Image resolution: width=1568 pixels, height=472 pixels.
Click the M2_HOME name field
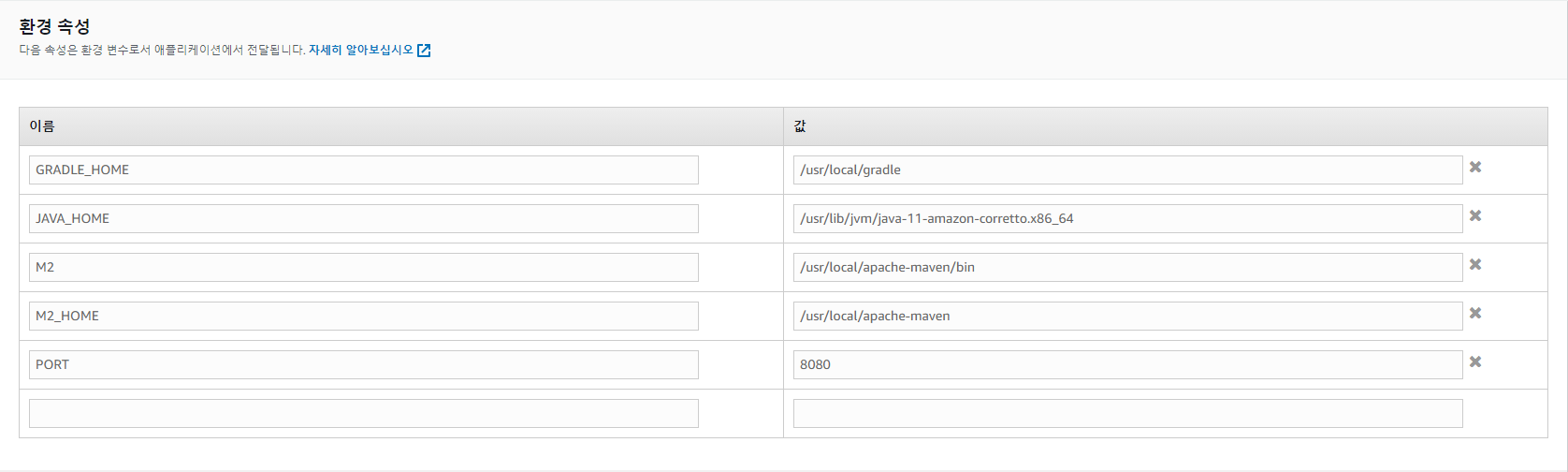click(363, 317)
